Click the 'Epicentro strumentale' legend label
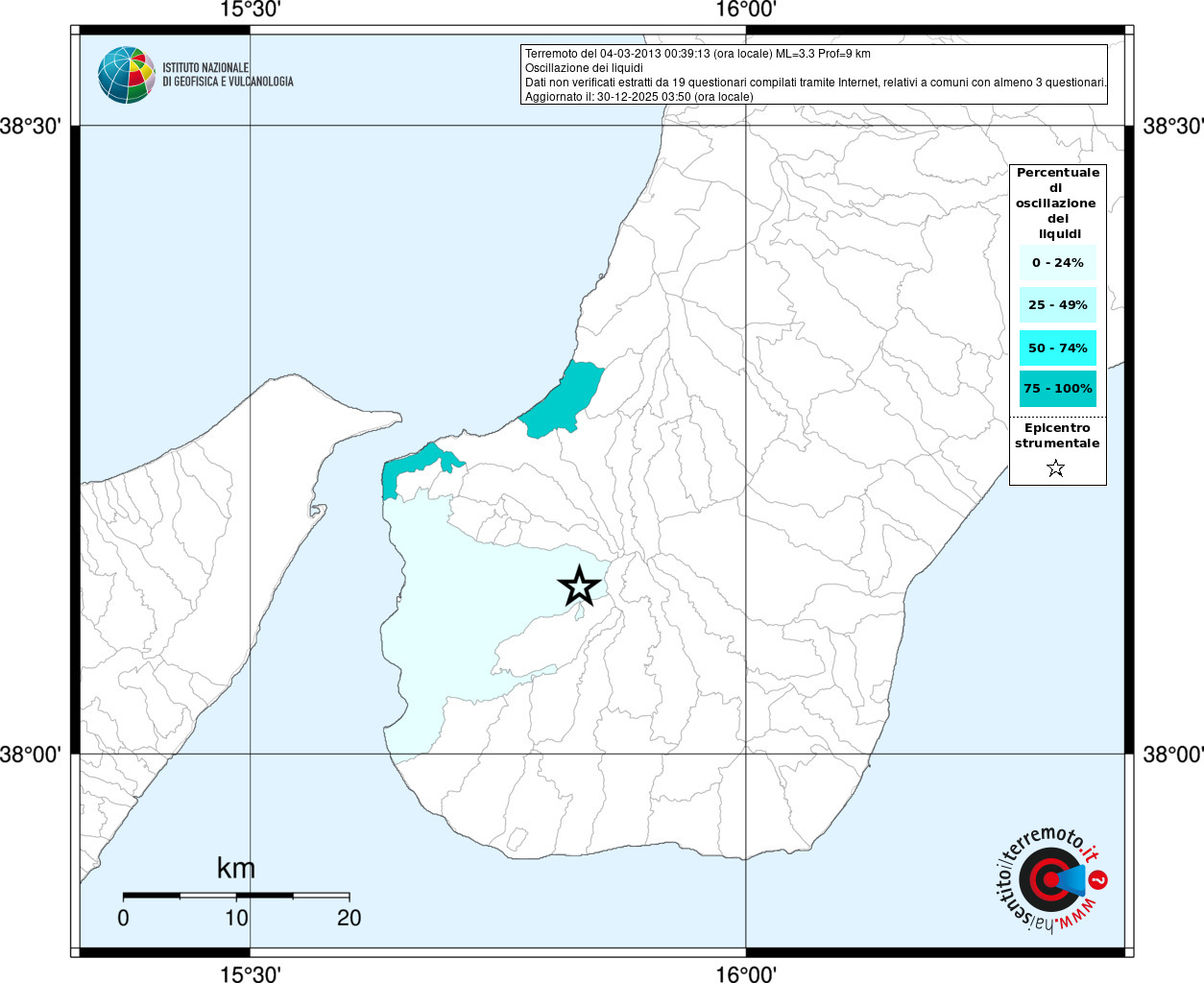1204x983 pixels. [1057, 436]
